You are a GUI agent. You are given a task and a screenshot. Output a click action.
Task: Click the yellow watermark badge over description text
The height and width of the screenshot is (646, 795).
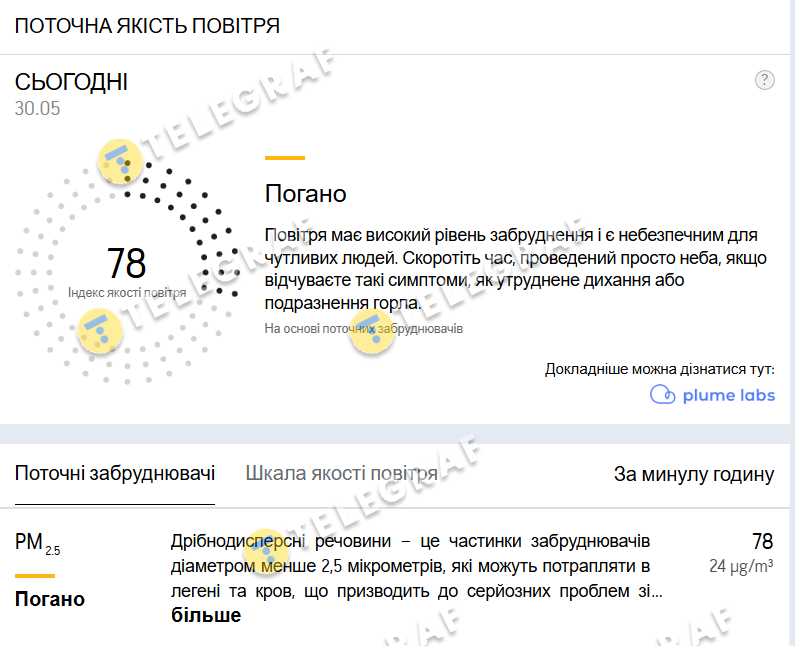tap(371, 331)
